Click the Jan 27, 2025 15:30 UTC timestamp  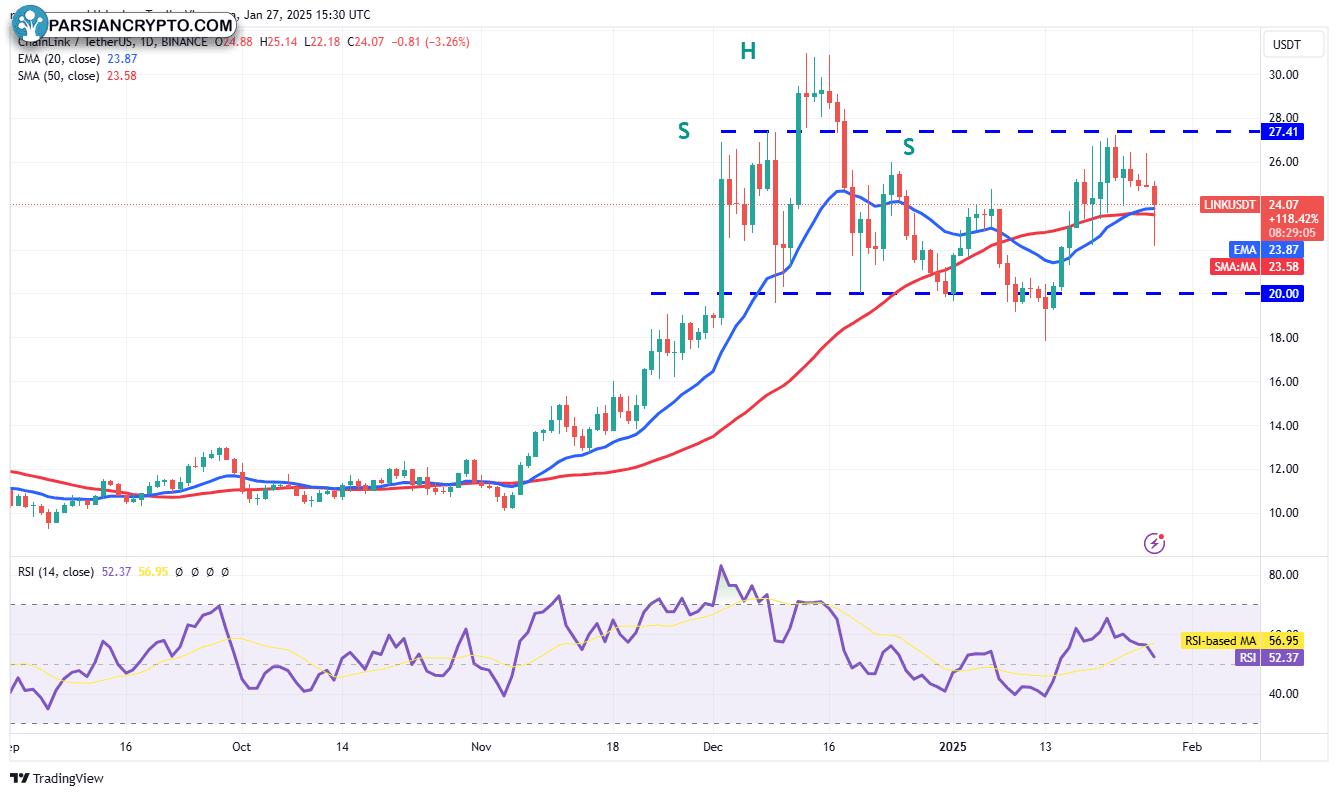(x=306, y=15)
